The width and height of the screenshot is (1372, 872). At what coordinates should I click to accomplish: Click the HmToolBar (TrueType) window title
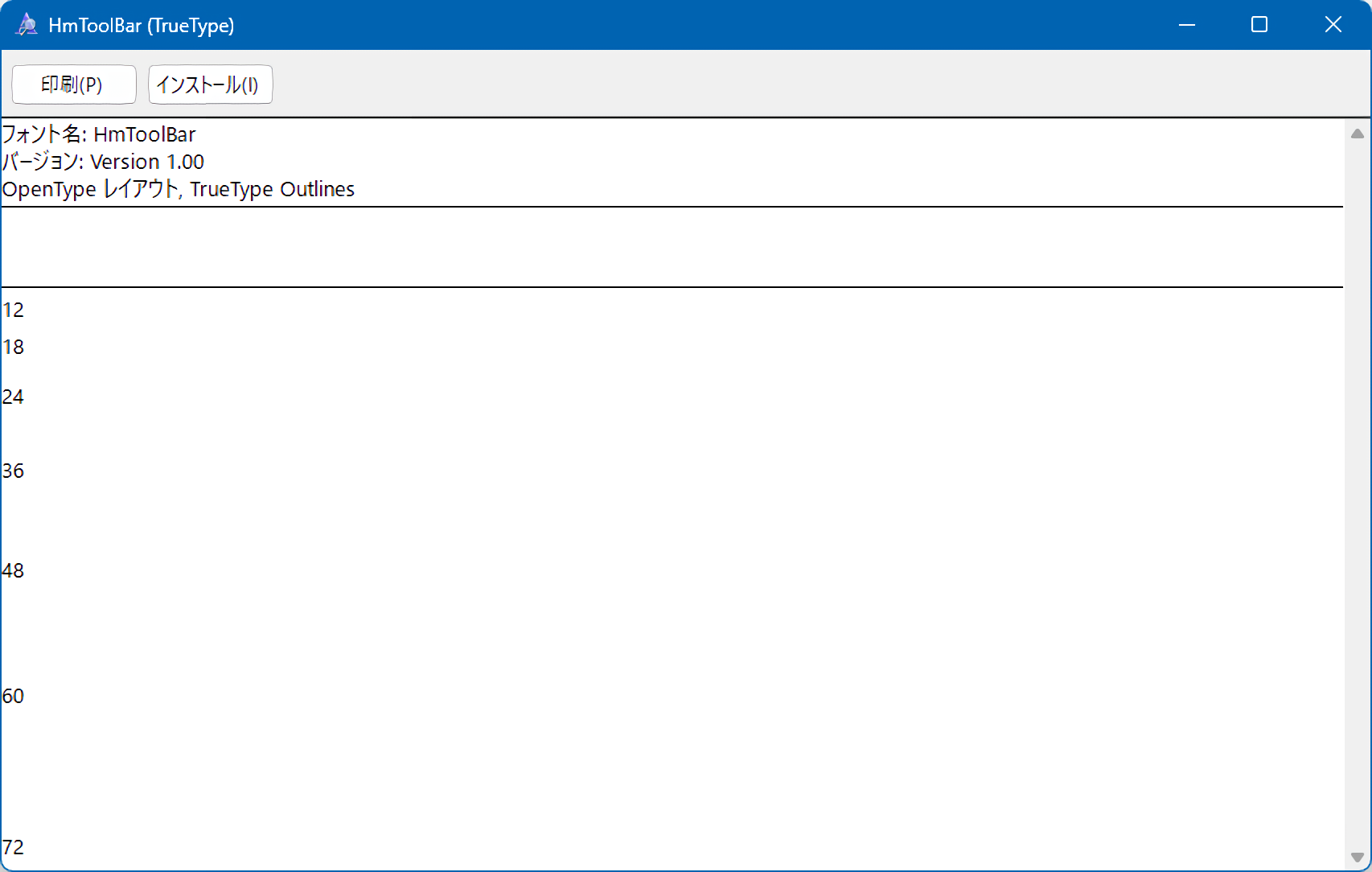pos(142,26)
